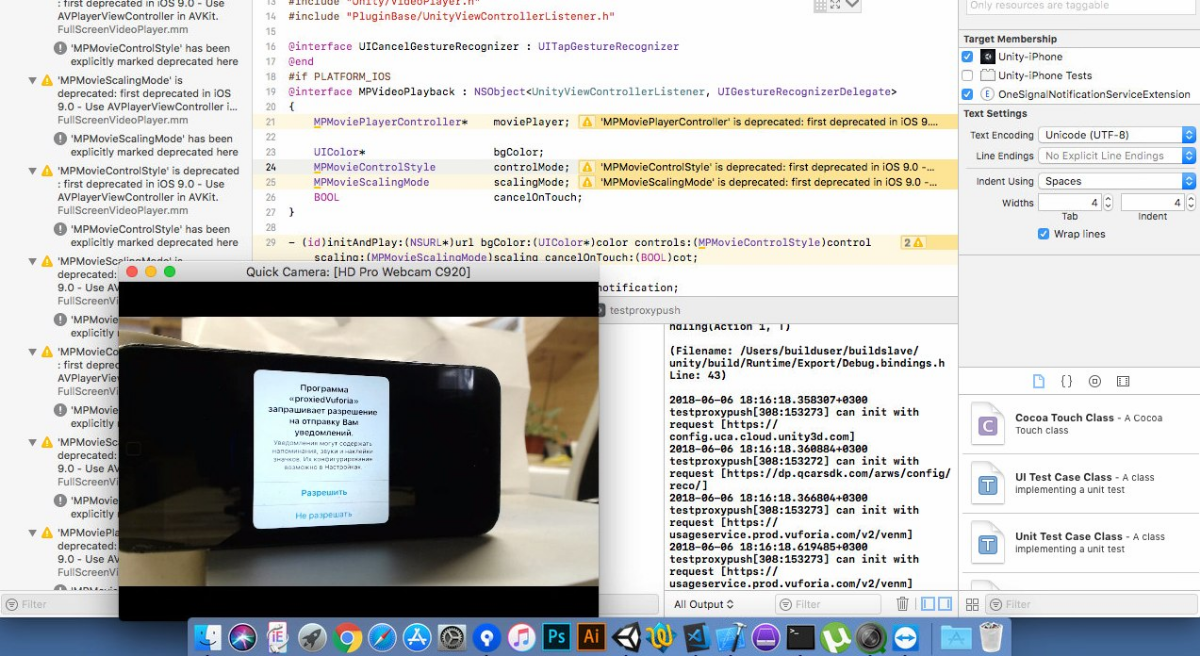Click 'UIColor* bgColor;' code line

[428, 152]
